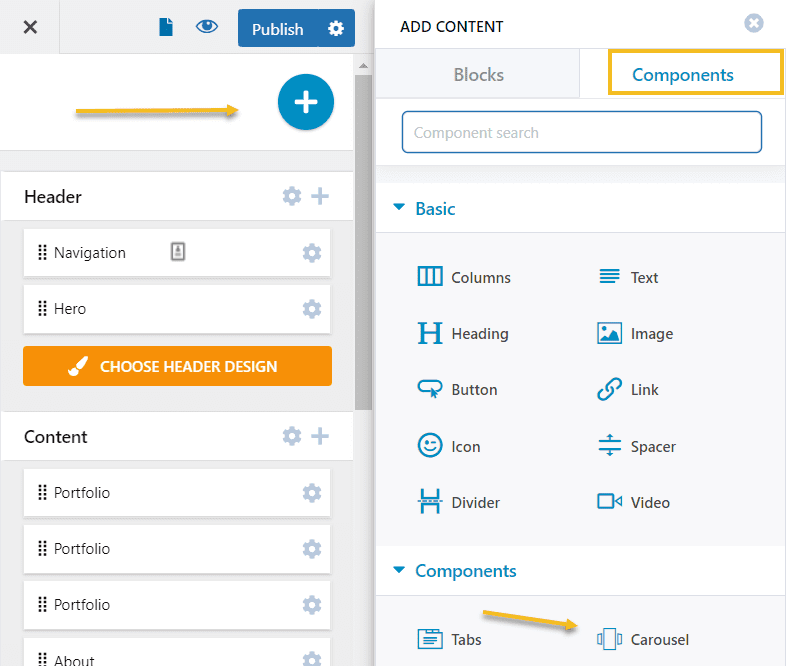
Task: Click the Content section title
Action: [56, 436]
